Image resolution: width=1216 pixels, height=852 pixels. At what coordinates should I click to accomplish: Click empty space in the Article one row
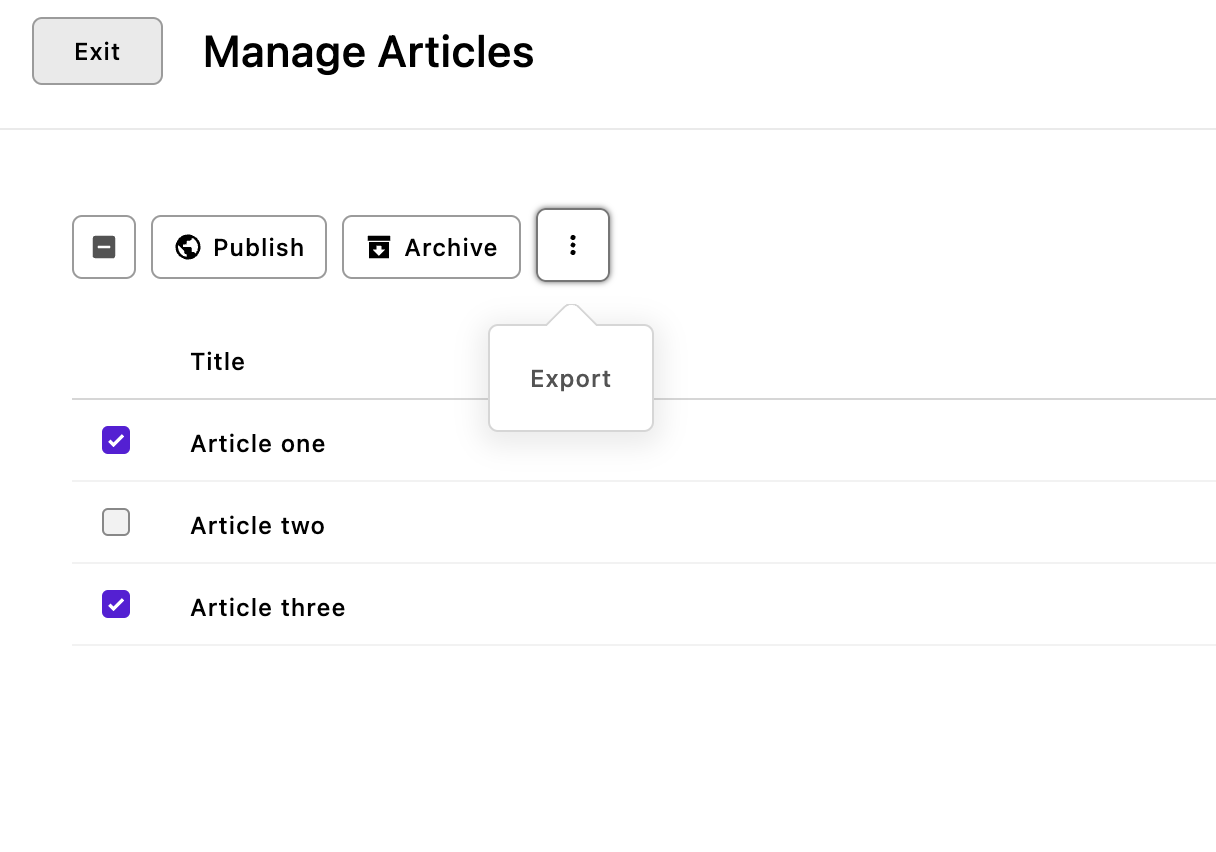click(x=800, y=442)
